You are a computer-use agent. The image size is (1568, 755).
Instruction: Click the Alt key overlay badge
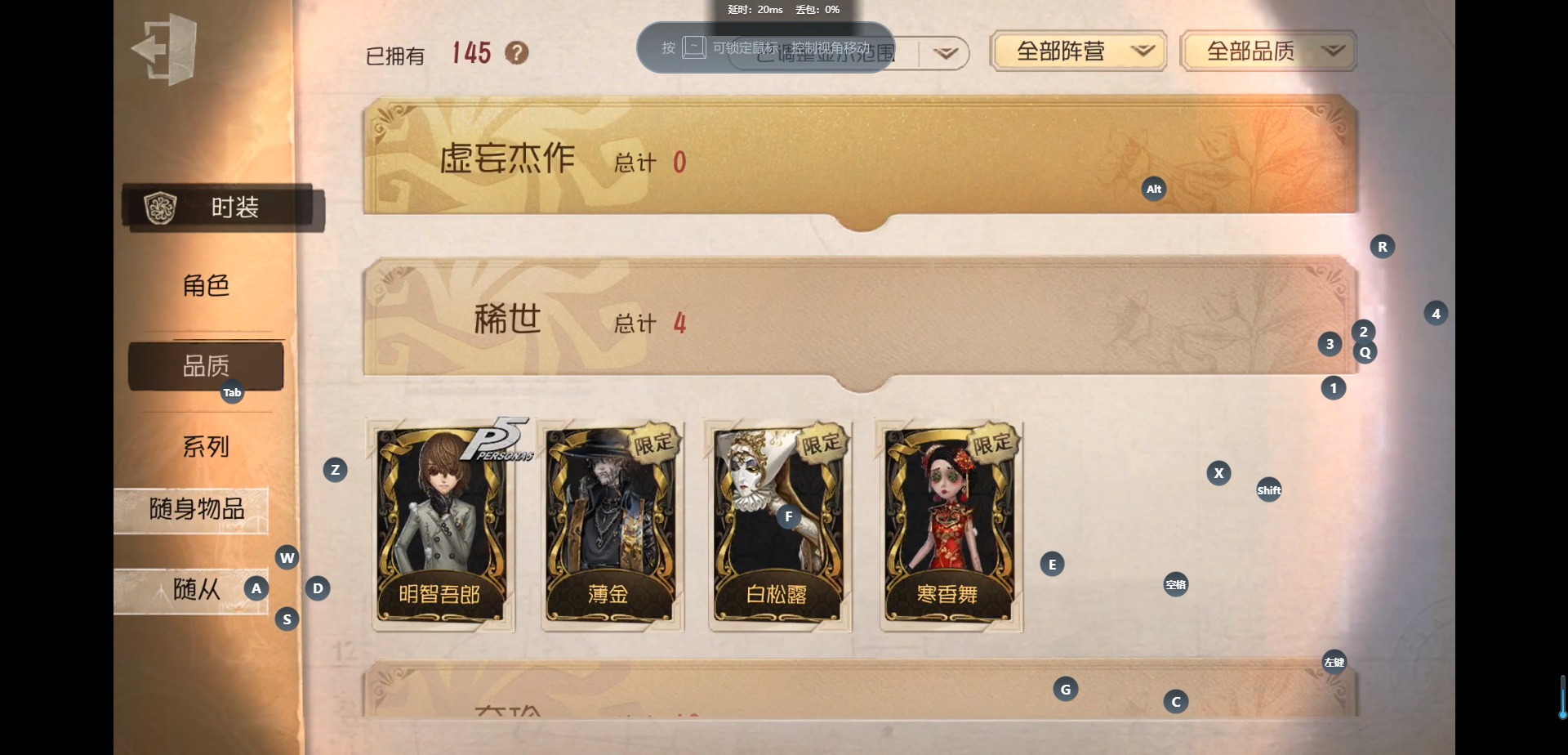(x=1153, y=189)
